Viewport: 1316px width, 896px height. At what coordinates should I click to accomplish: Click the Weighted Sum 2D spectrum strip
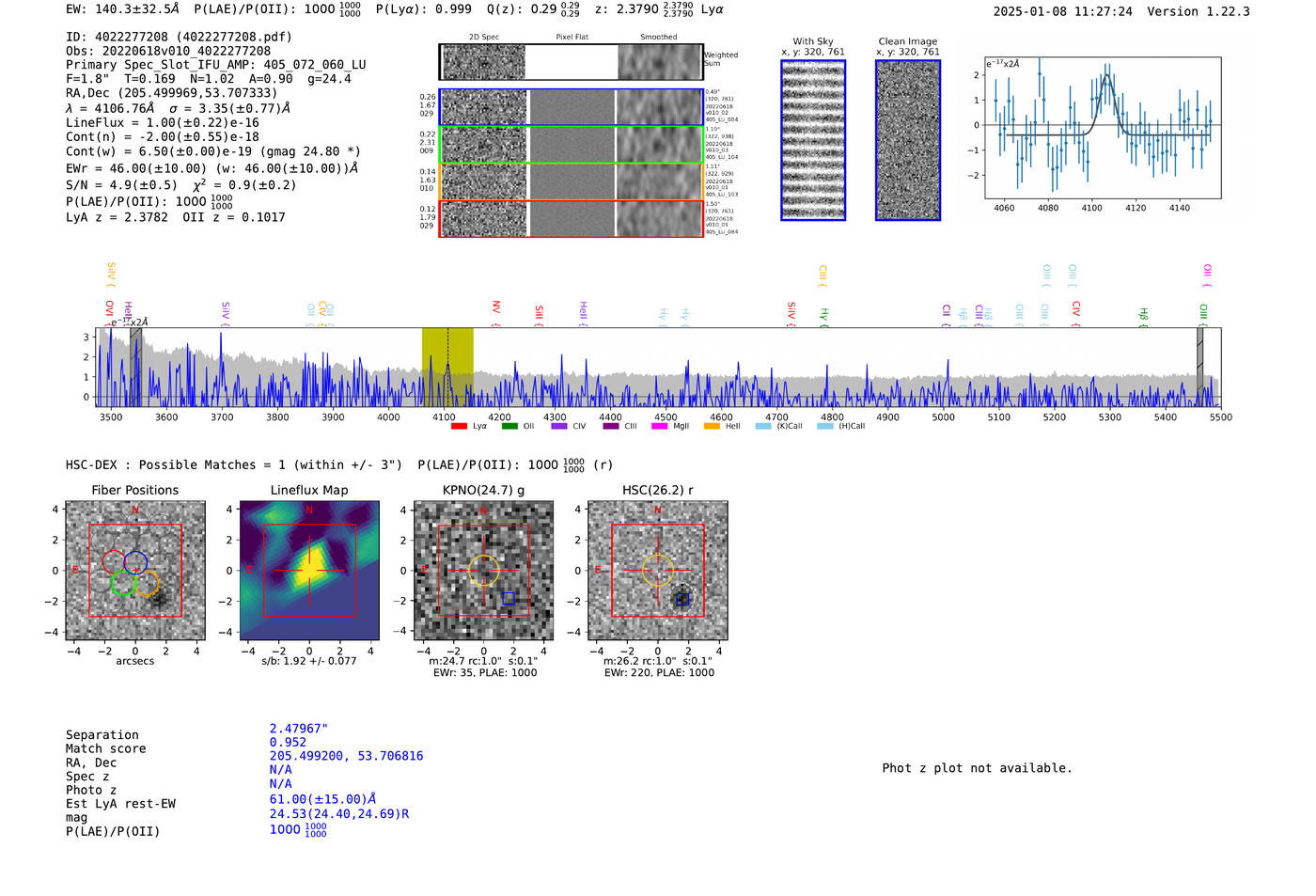(x=571, y=62)
